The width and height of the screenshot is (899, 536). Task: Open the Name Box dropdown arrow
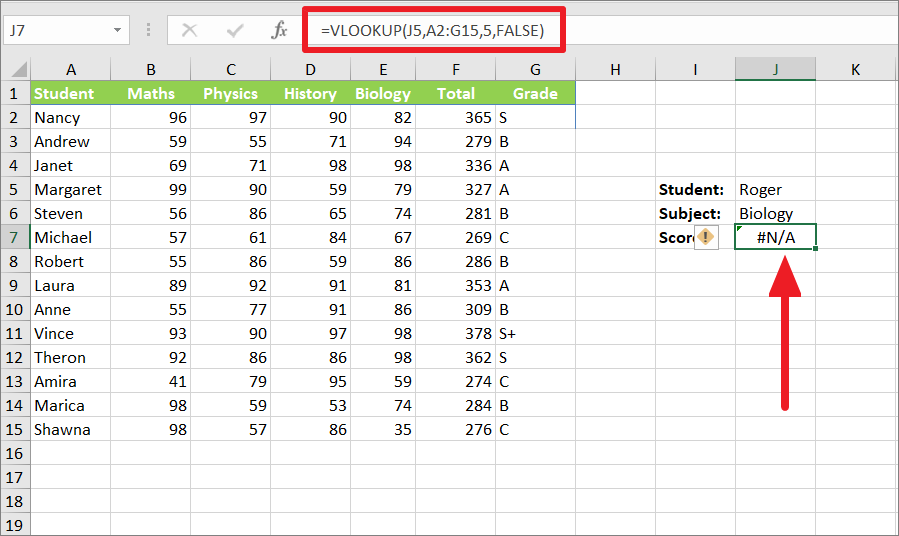pyautogui.click(x=118, y=30)
